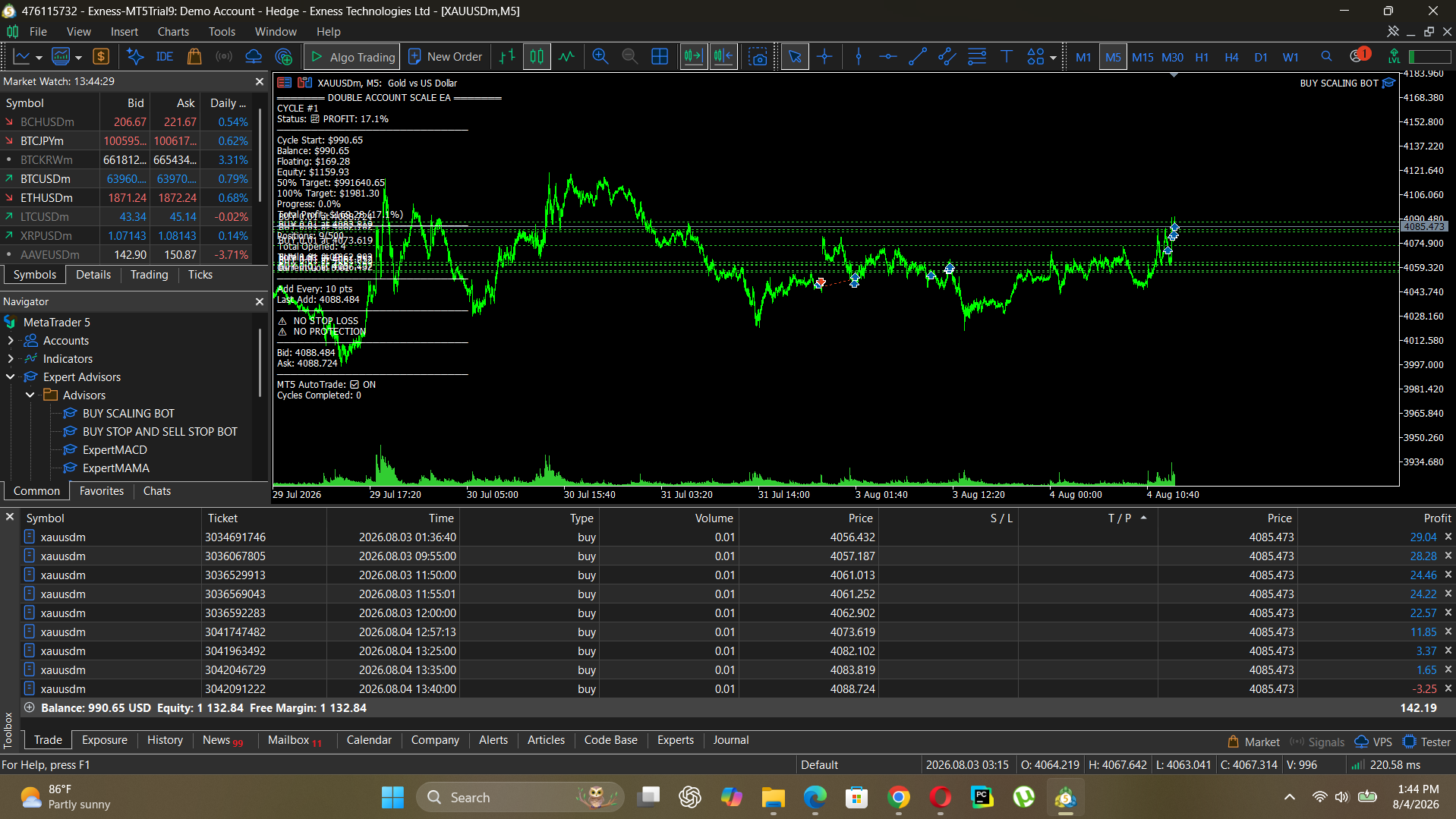The width and height of the screenshot is (1456, 819).
Task: Switch chart to bar chart style
Action: [x=507, y=57]
